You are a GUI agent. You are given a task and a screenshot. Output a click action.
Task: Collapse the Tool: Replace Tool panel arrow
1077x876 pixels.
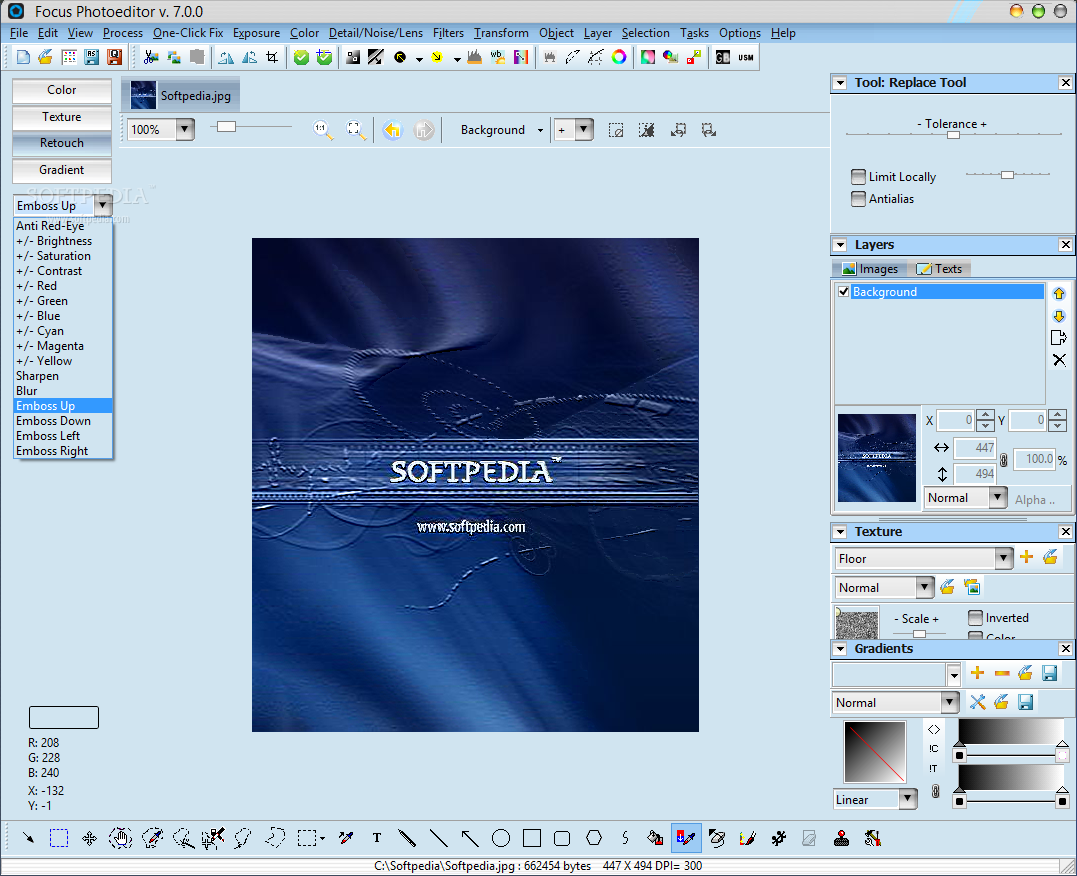pos(840,83)
